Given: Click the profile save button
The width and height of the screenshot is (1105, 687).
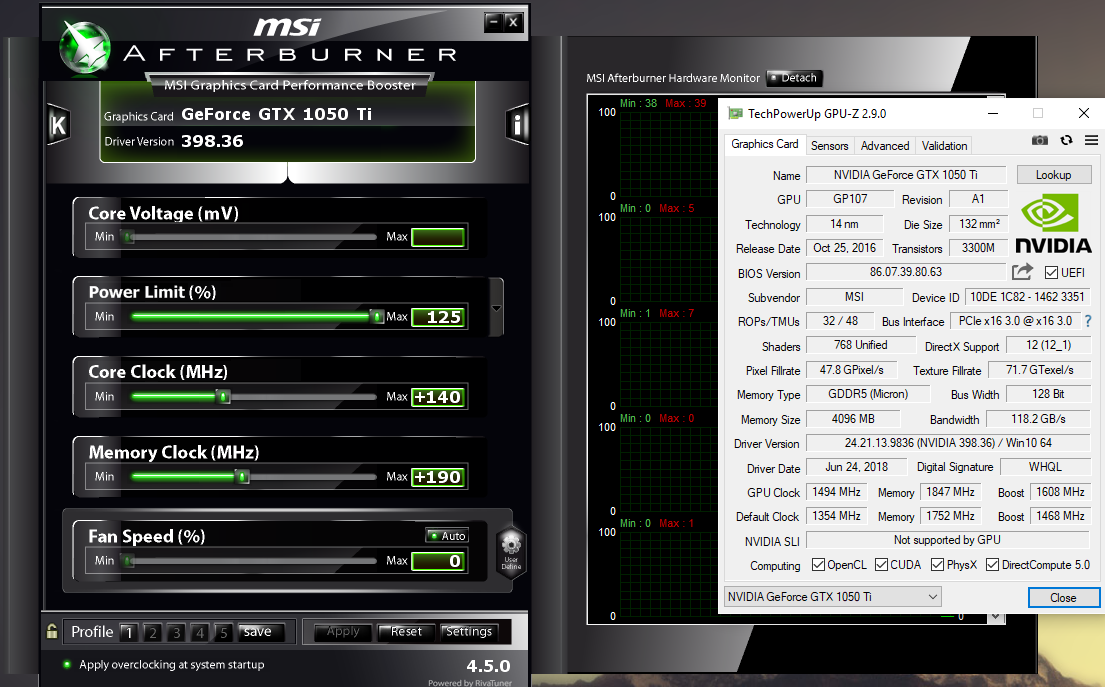Looking at the screenshot, I should (x=261, y=632).
